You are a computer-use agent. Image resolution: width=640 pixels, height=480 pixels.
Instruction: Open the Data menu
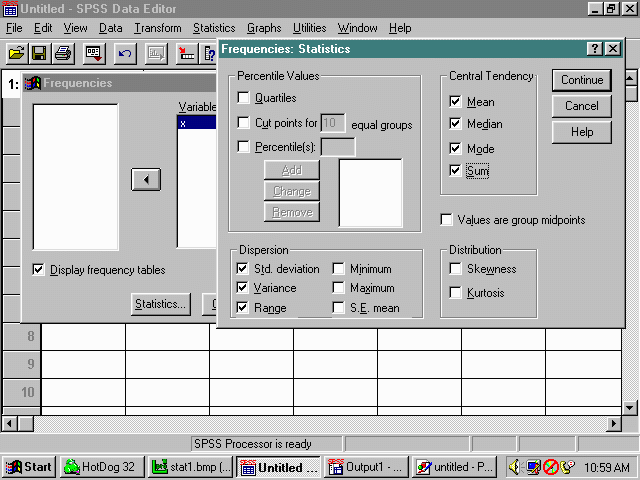tap(111, 28)
